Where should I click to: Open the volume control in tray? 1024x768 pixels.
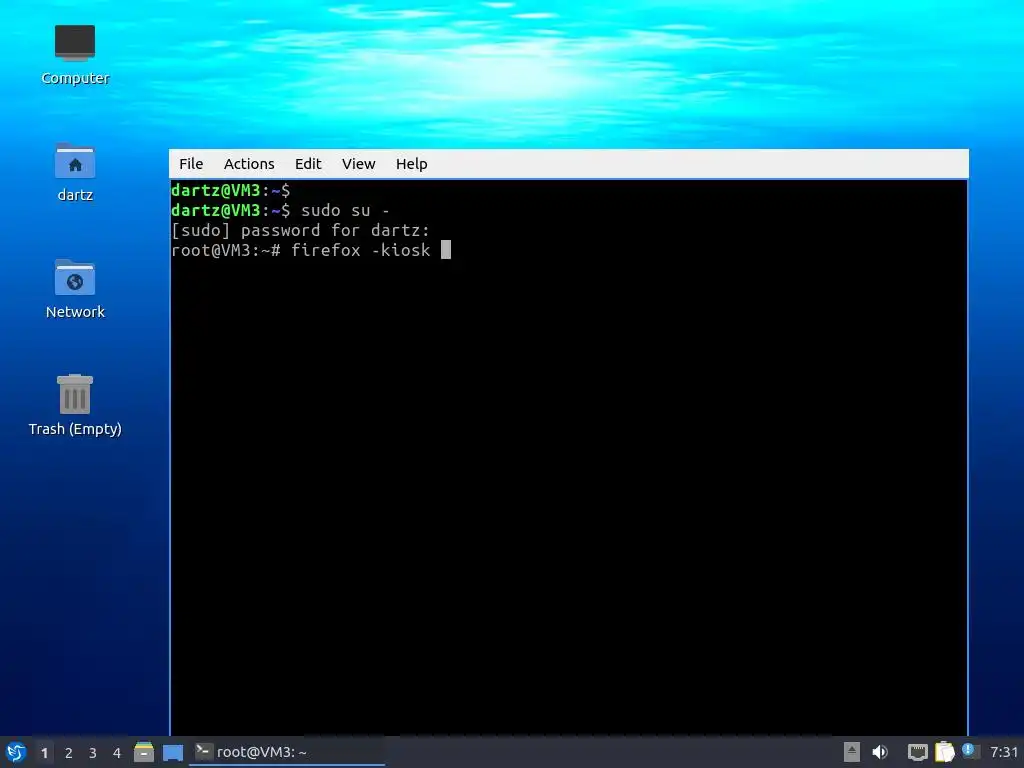[x=880, y=752]
